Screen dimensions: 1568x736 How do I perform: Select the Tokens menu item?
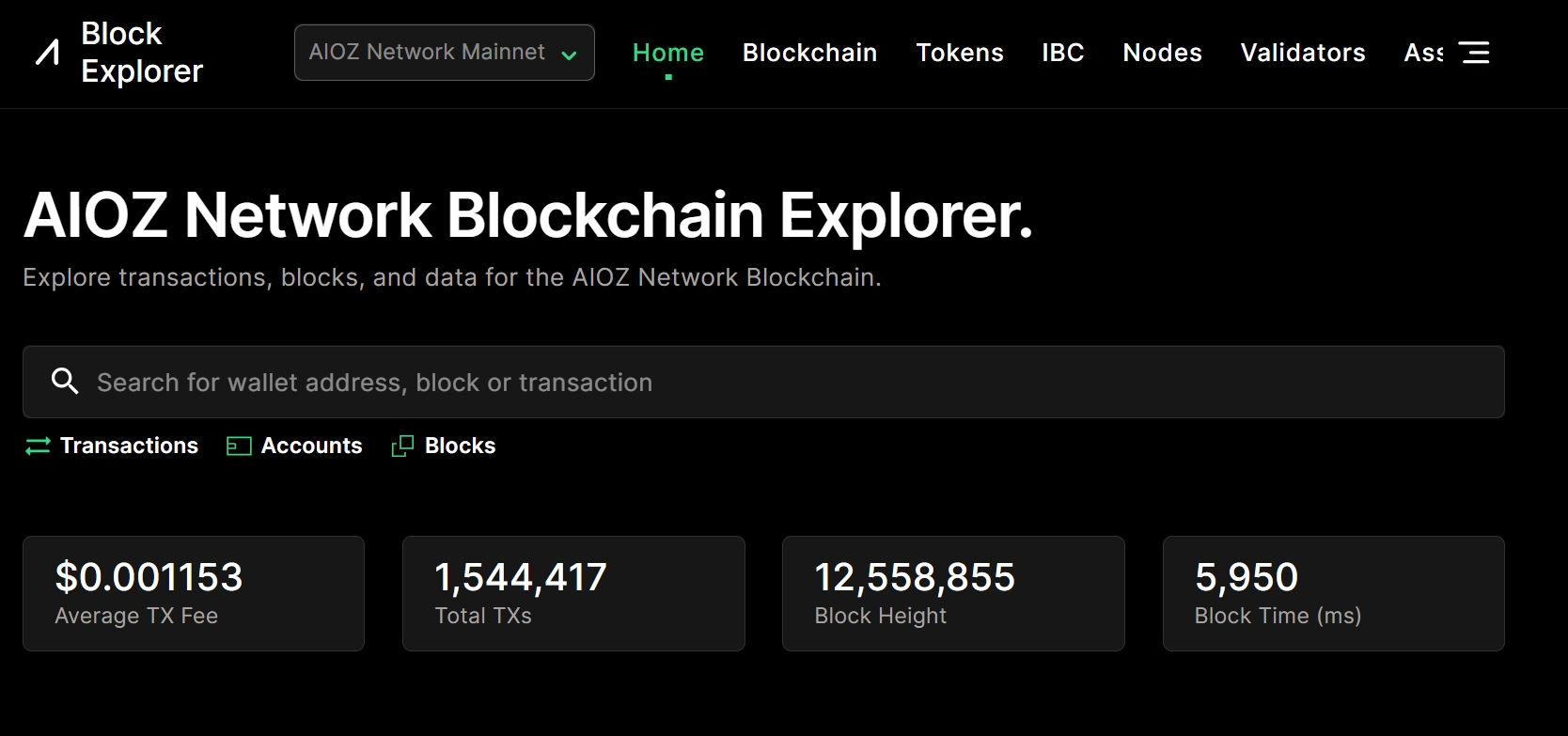(x=960, y=53)
